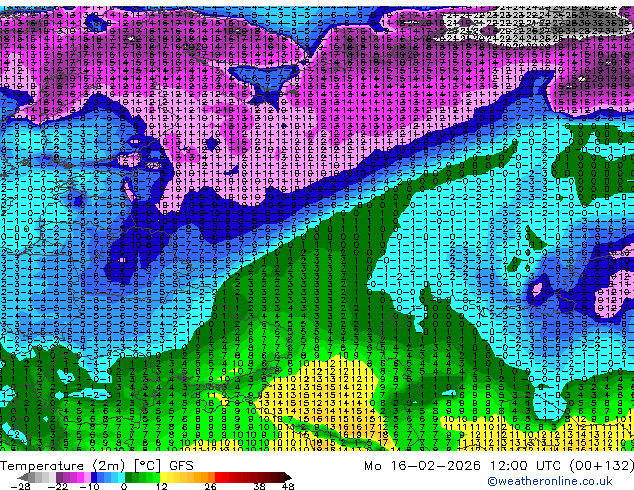Click the dark brown right arrow end of the legend
The height and width of the screenshot is (490, 634).
(x=287, y=477)
